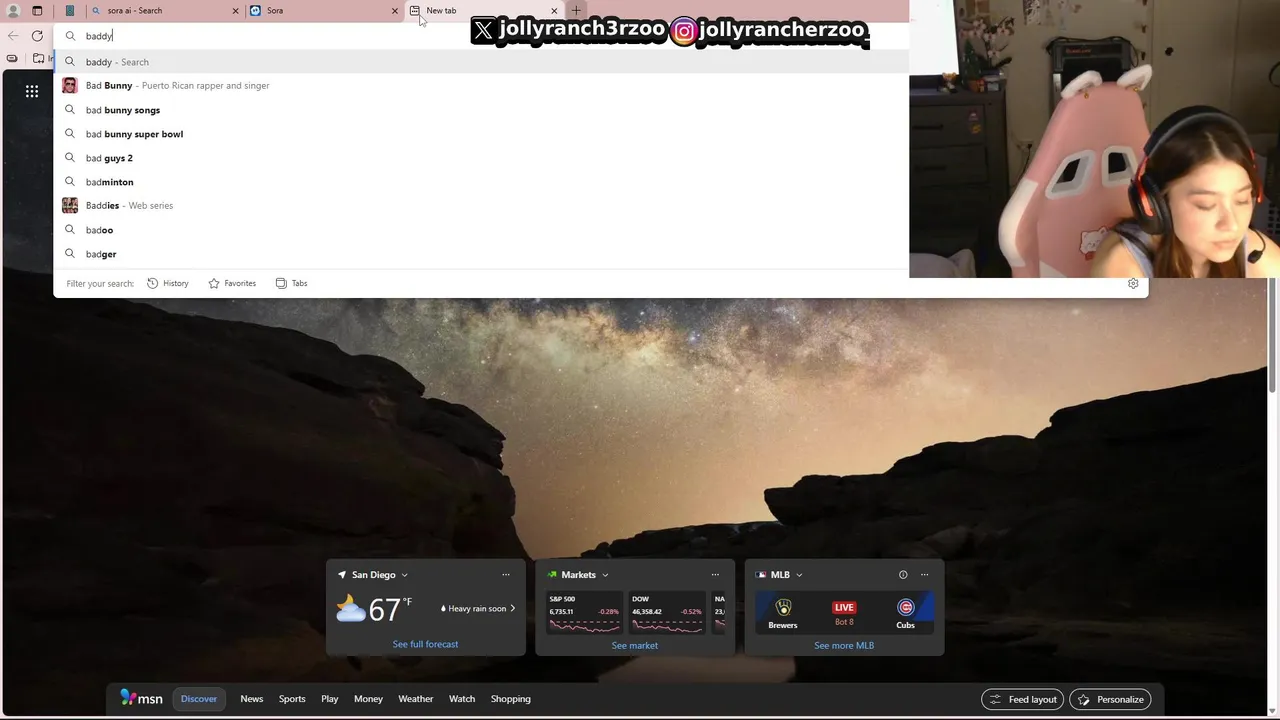Open the Markets card more options
Viewport: 1280px width, 720px height.
tap(715, 575)
